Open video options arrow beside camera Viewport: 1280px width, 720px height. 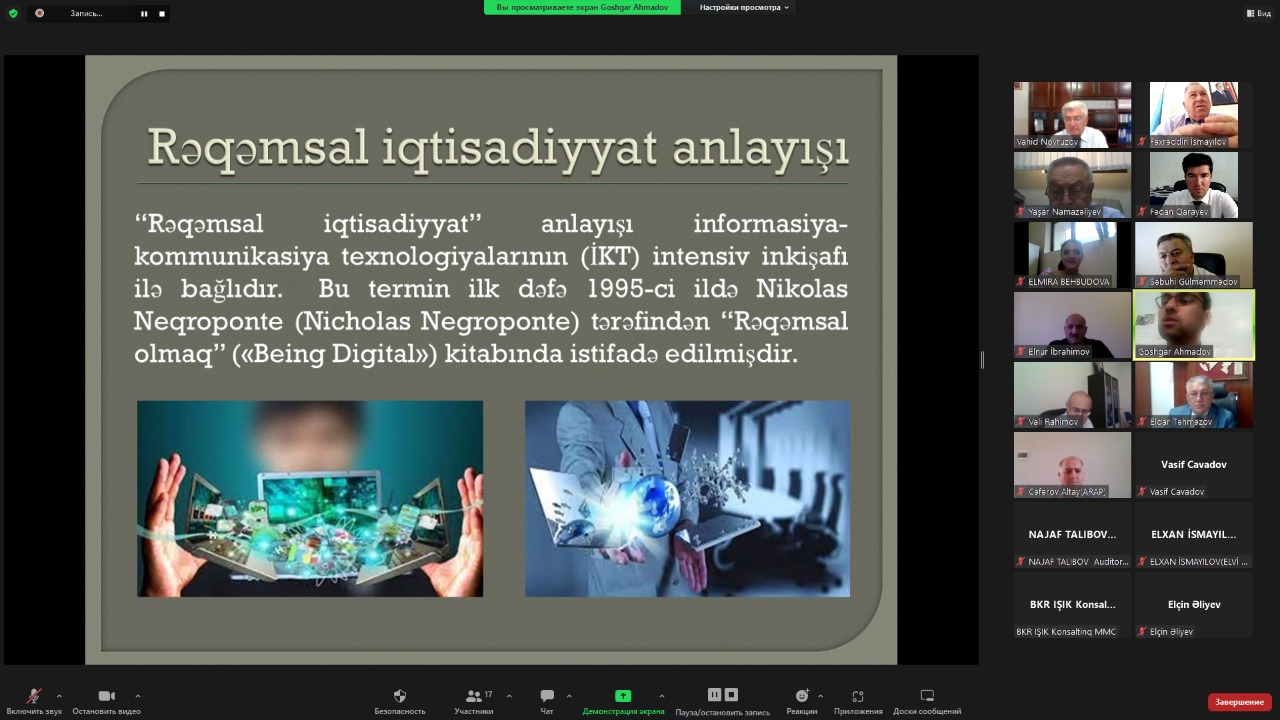(x=137, y=696)
